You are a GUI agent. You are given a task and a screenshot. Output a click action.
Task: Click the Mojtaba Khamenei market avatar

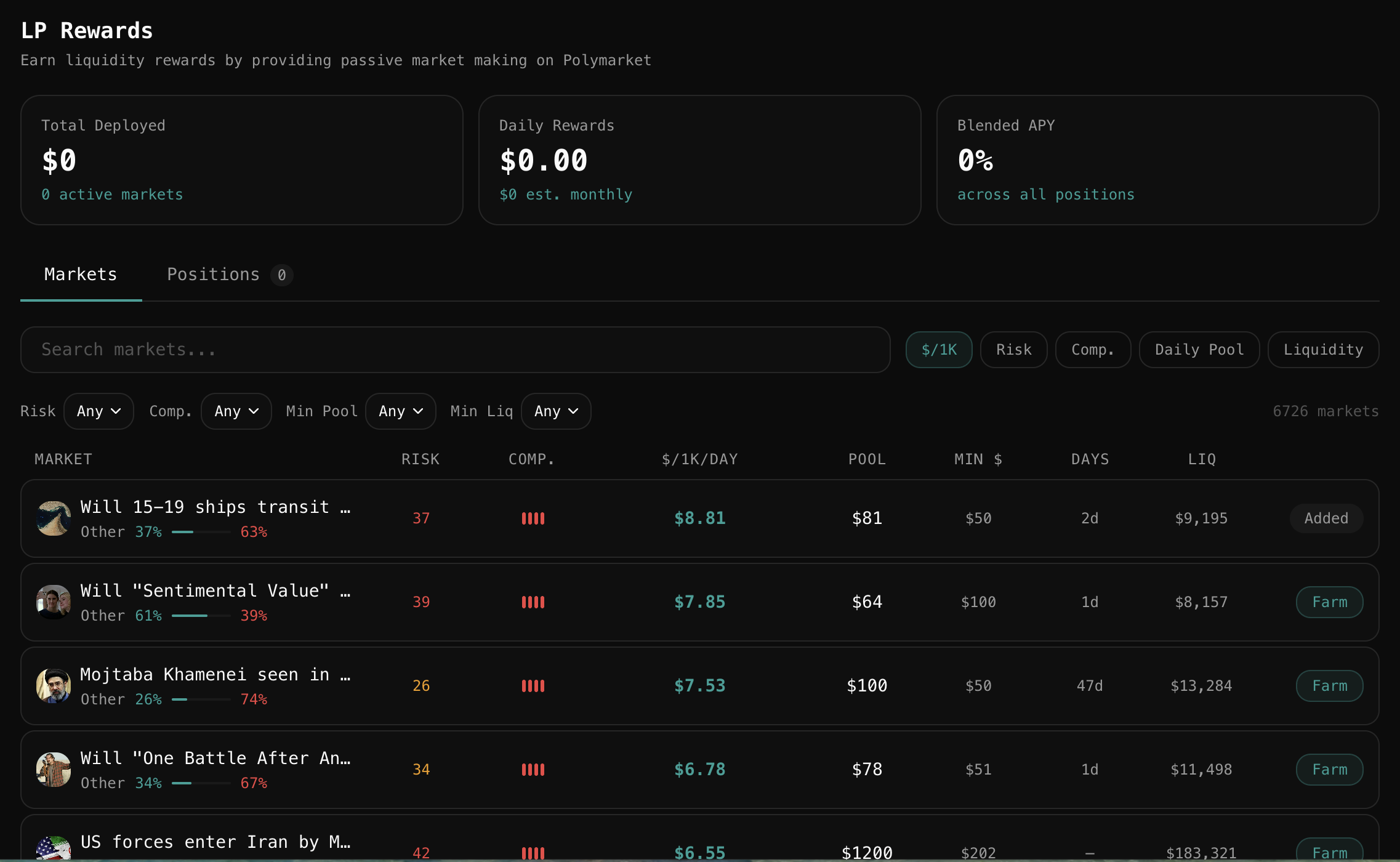pos(54,686)
